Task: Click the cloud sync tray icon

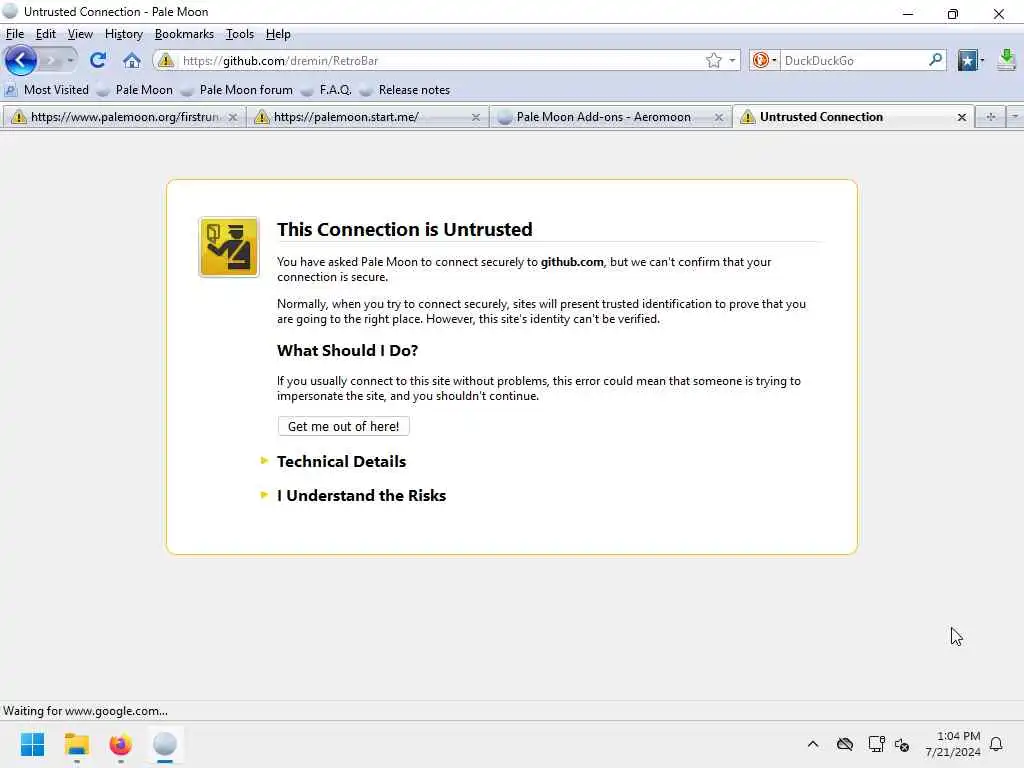Action: tap(845, 744)
